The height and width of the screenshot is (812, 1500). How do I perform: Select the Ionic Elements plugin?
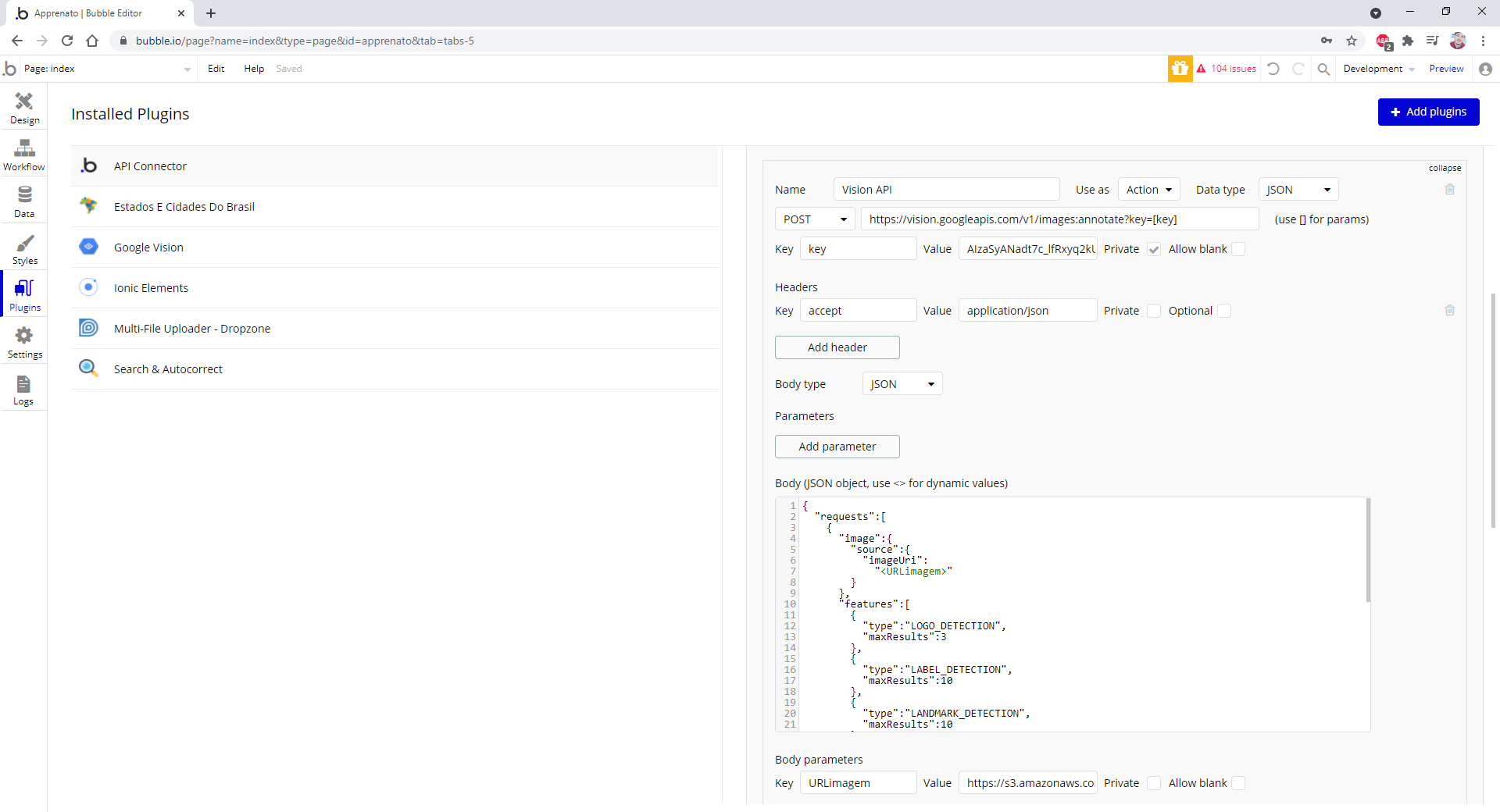(x=395, y=288)
